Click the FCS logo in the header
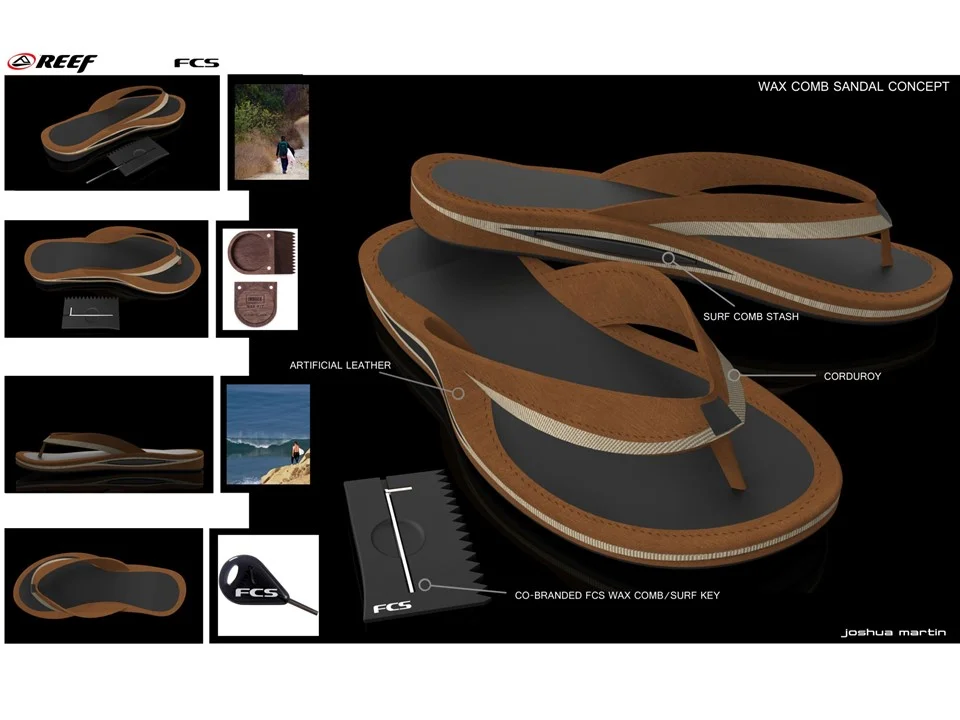 coord(197,63)
